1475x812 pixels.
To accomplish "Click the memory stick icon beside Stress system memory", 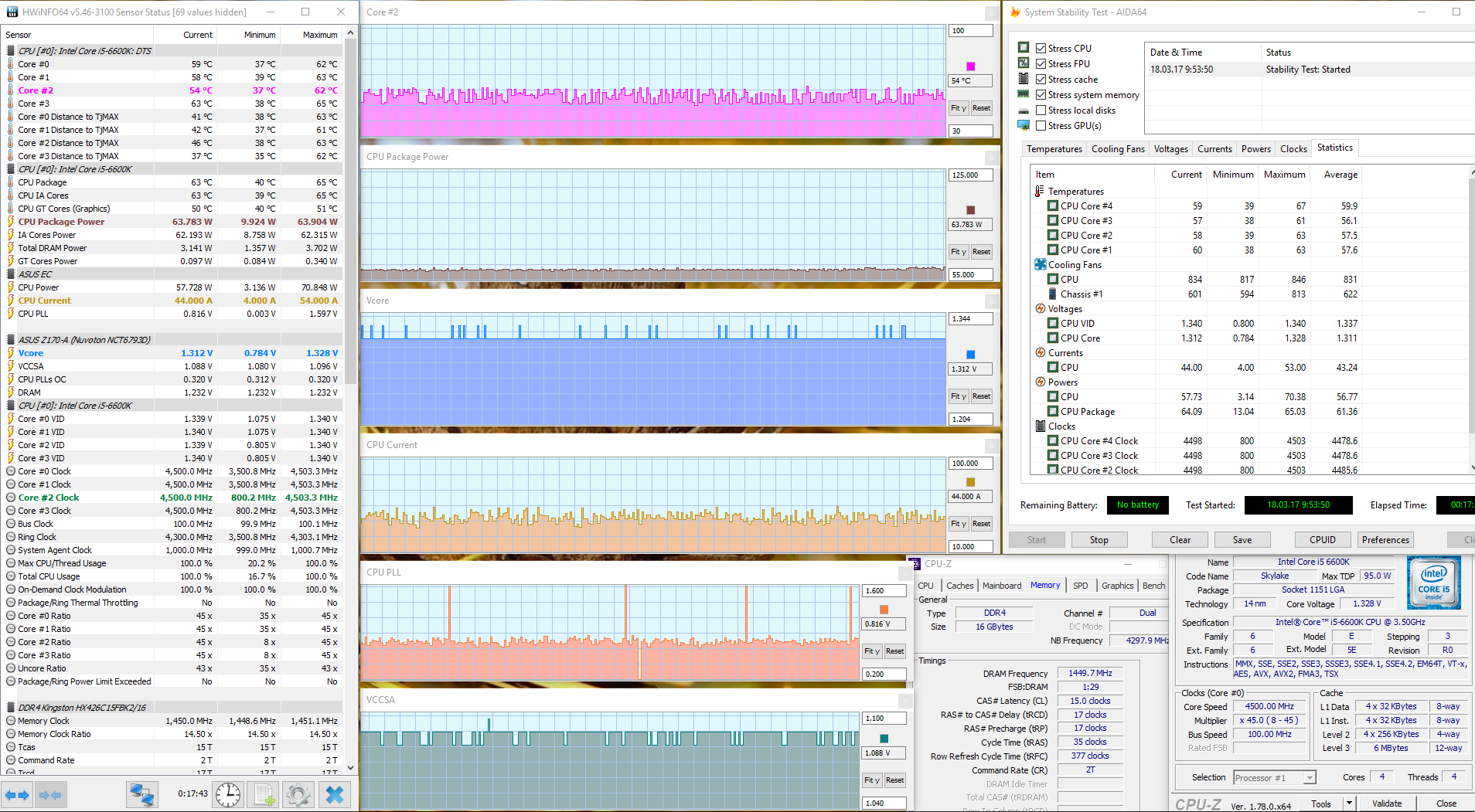I will coord(1024,94).
